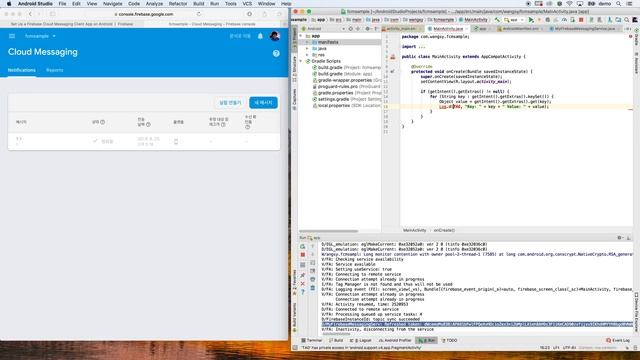Click Safari share icon
This screenshot has width=640, height=360.
point(264,14)
